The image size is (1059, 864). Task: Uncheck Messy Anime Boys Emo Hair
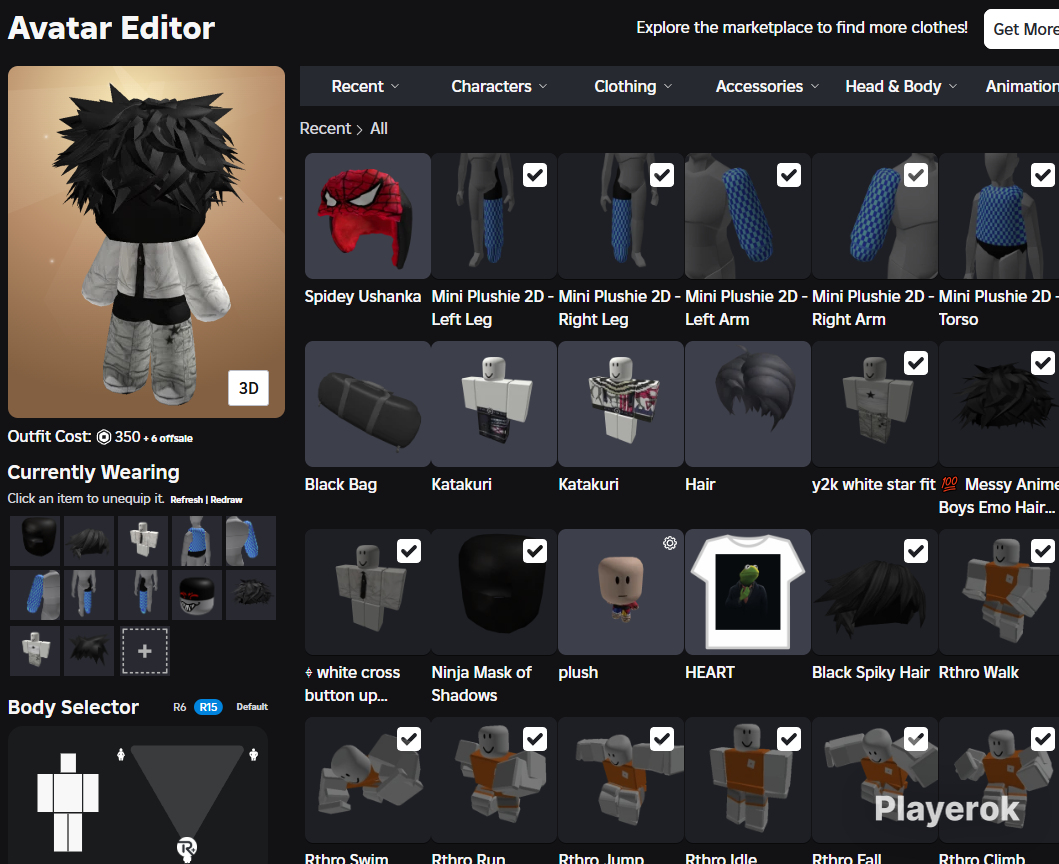(x=1043, y=363)
